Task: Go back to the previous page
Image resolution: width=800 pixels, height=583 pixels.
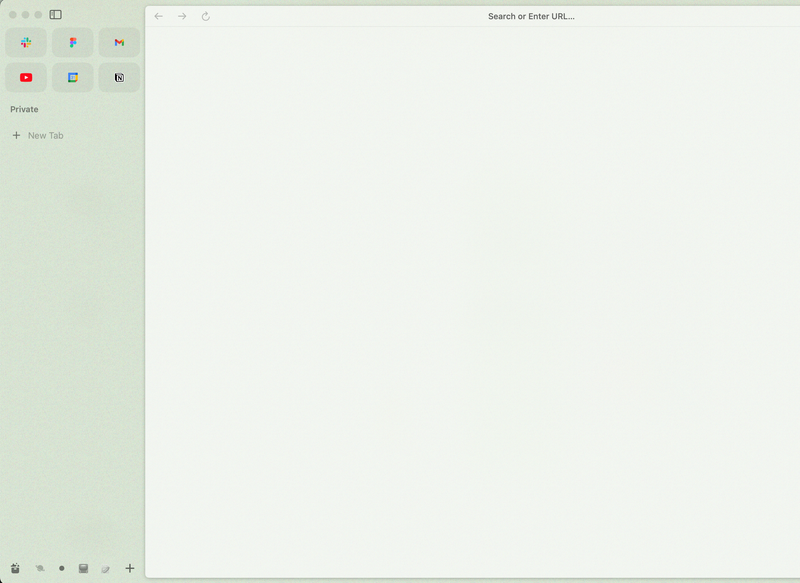Action: pyautogui.click(x=158, y=16)
